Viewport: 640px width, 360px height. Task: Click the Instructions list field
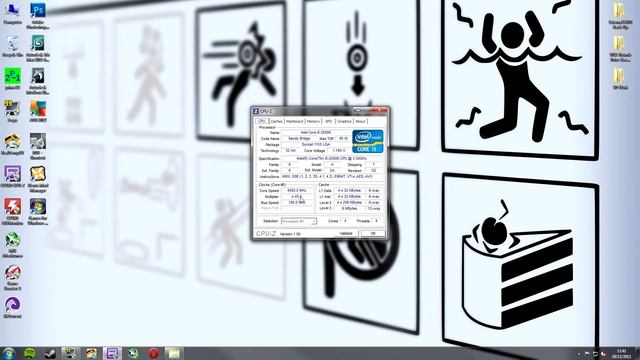coord(332,177)
